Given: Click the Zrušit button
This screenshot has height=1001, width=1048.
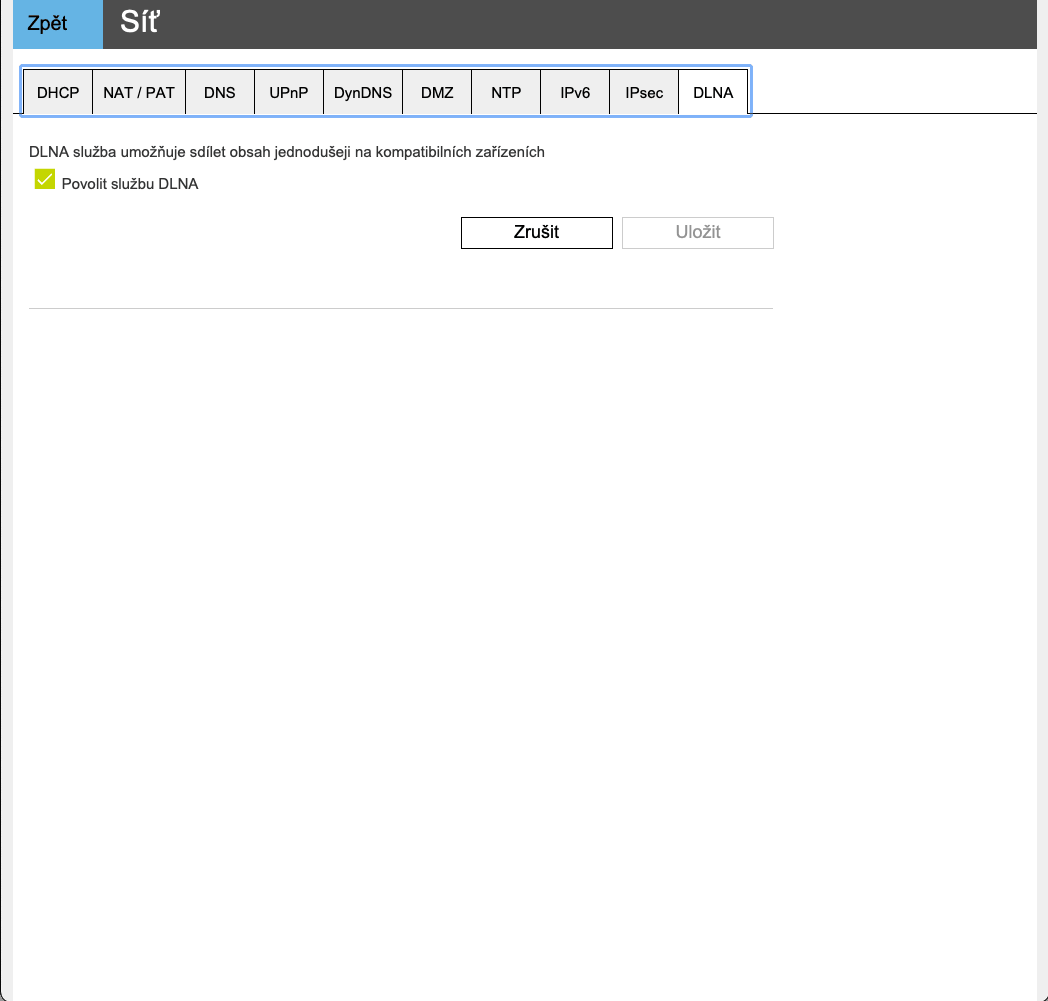Looking at the screenshot, I should (537, 233).
